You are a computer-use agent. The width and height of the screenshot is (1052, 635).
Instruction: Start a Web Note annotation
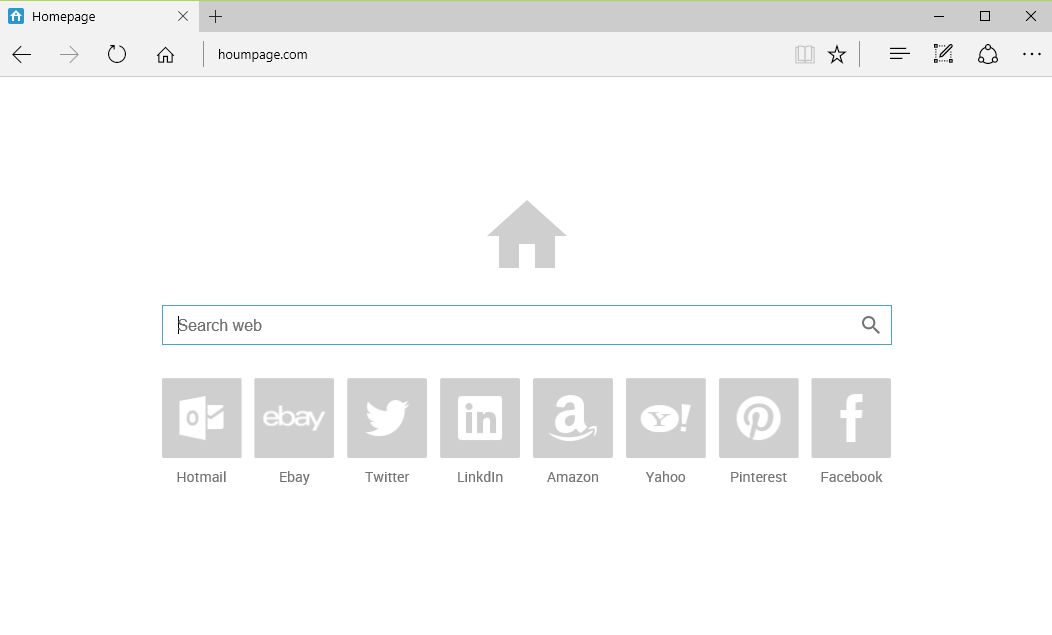click(x=942, y=54)
